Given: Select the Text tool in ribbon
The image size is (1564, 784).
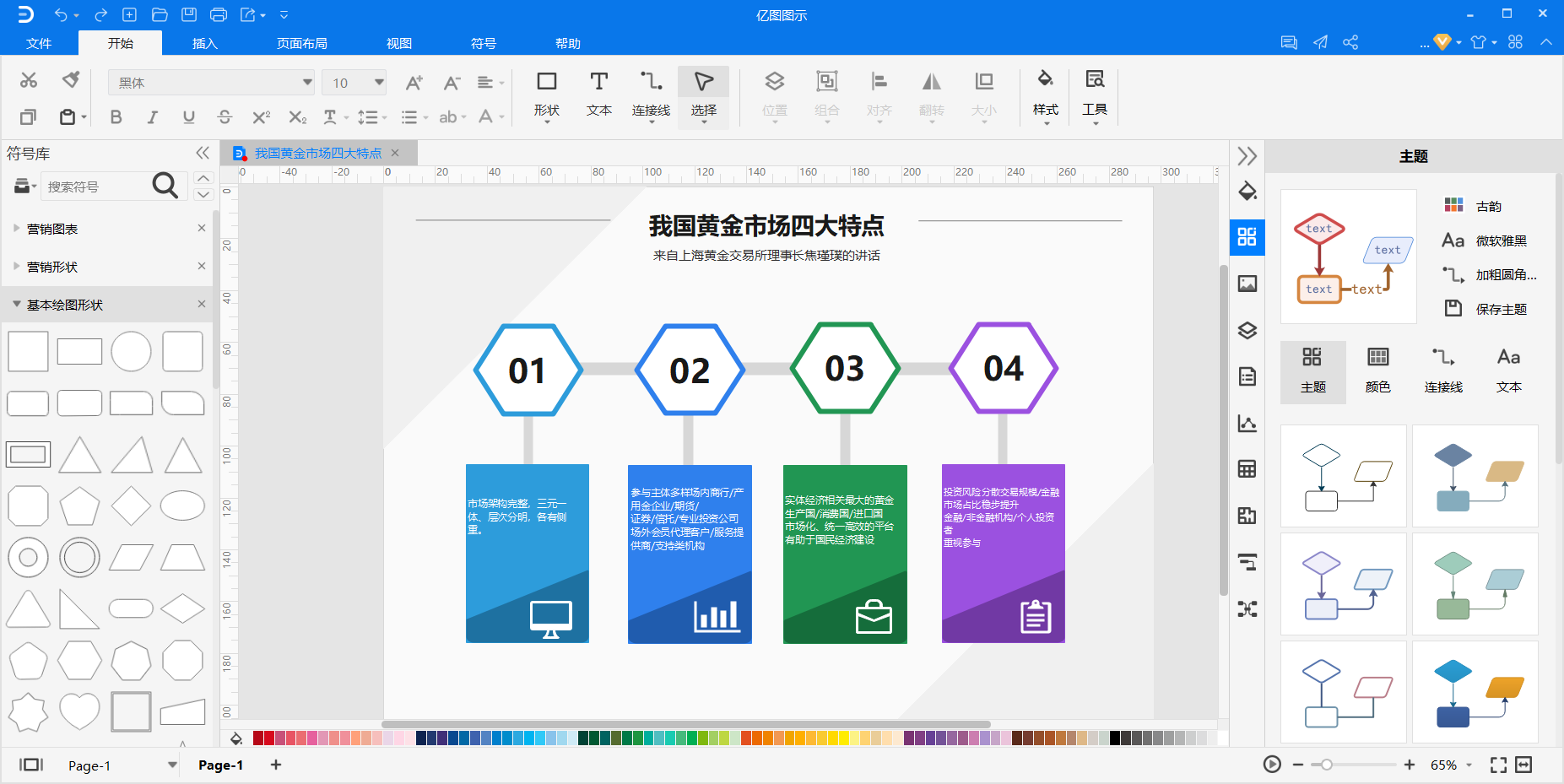Looking at the screenshot, I should tap(598, 95).
